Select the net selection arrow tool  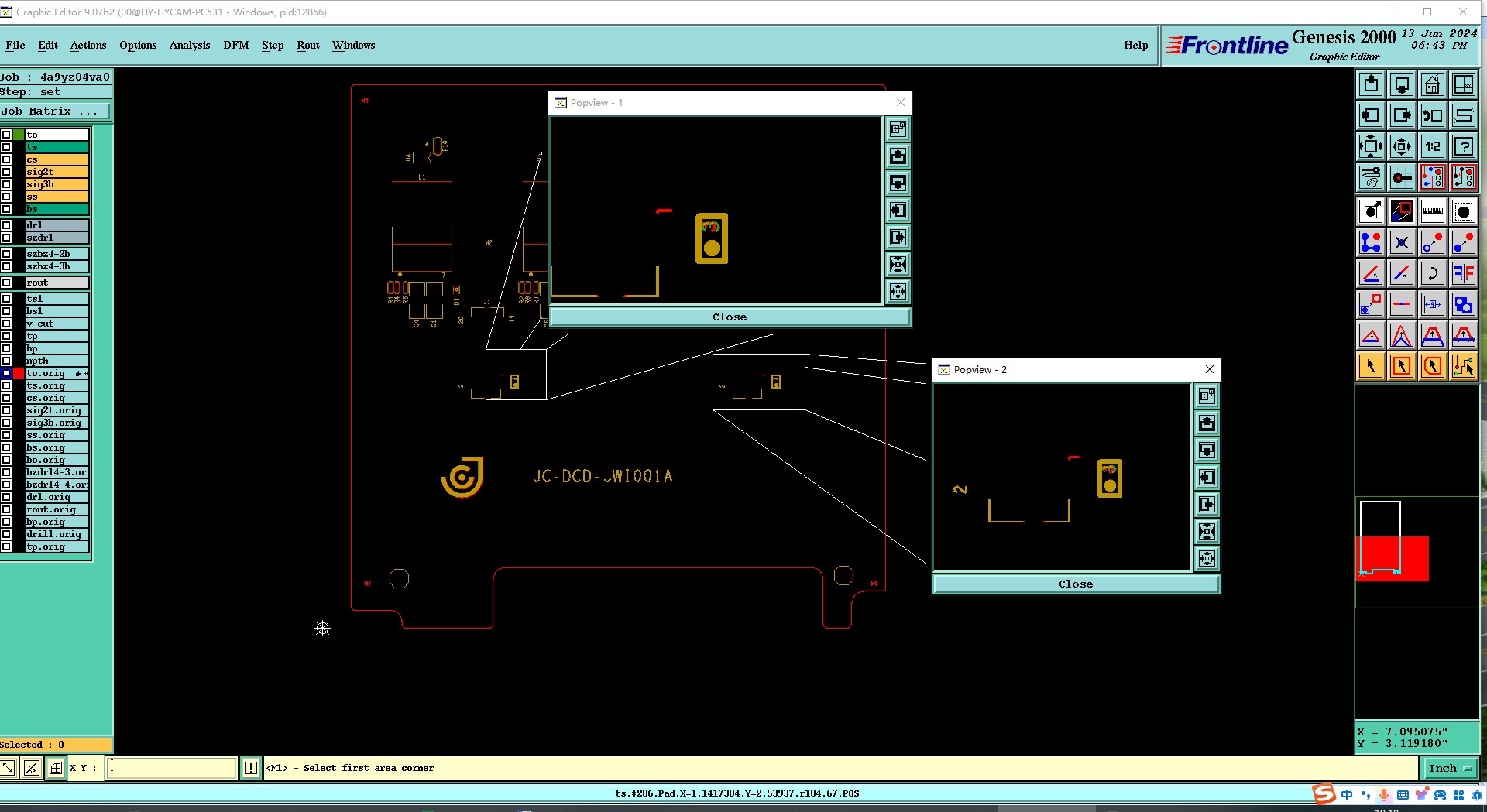[1463, 366]
